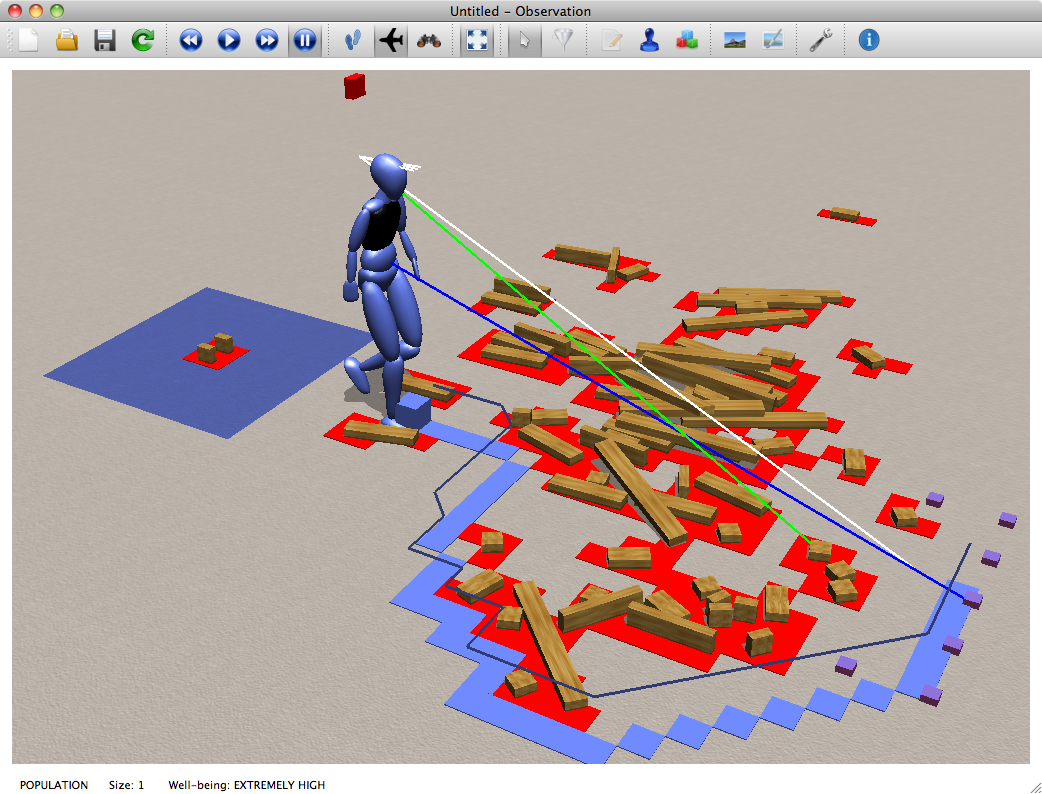Toggle fullscreen view icon
Screen dimensions: 1042x794
click(x=478, y=40)
